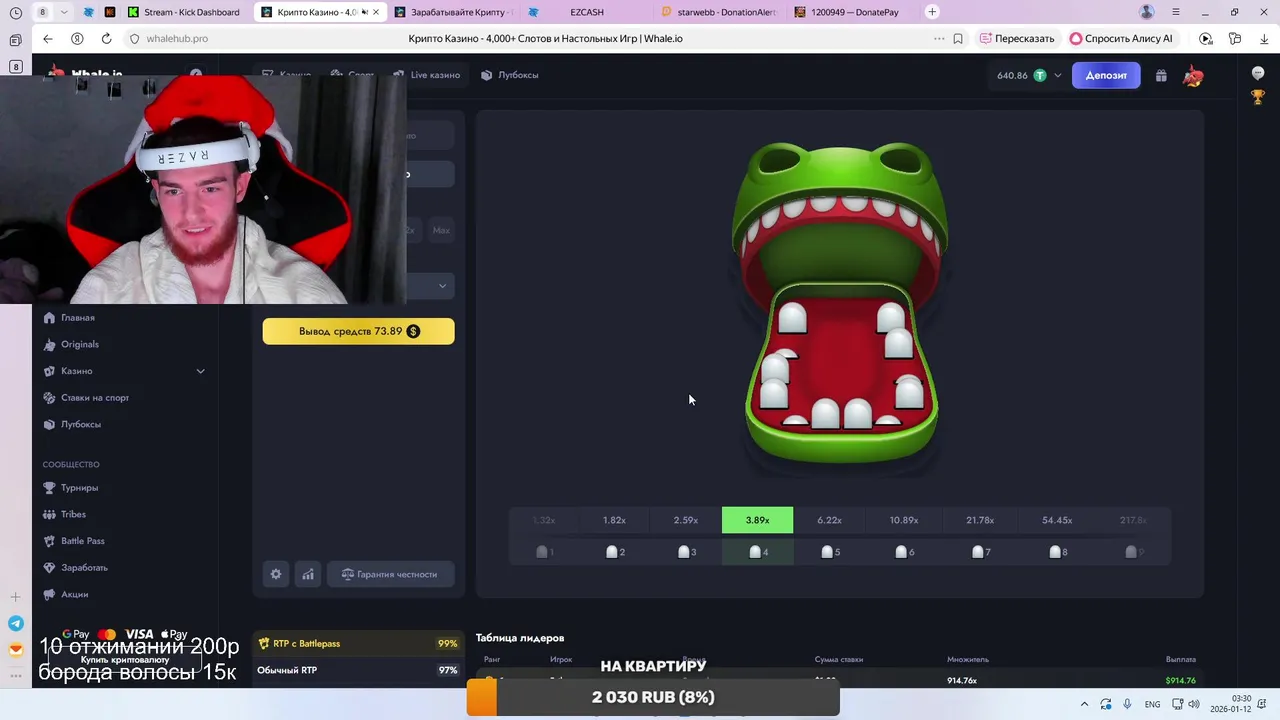The width and height of the screenshot is (1280, 720).
Task: Switch to the EZCASH tab
Action: coord(587,12)
